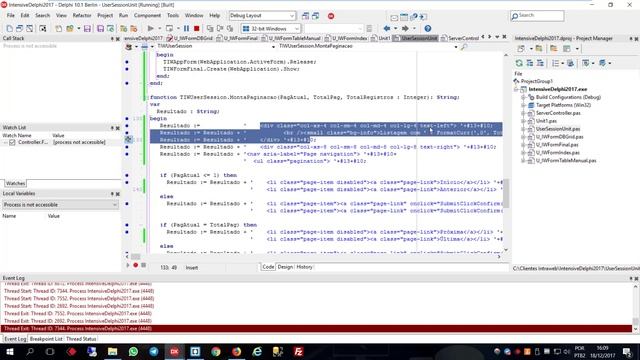Screen dimensions: 640x360
Task: Click Expand All icon in Project Manager
Action: pos(529,63)
